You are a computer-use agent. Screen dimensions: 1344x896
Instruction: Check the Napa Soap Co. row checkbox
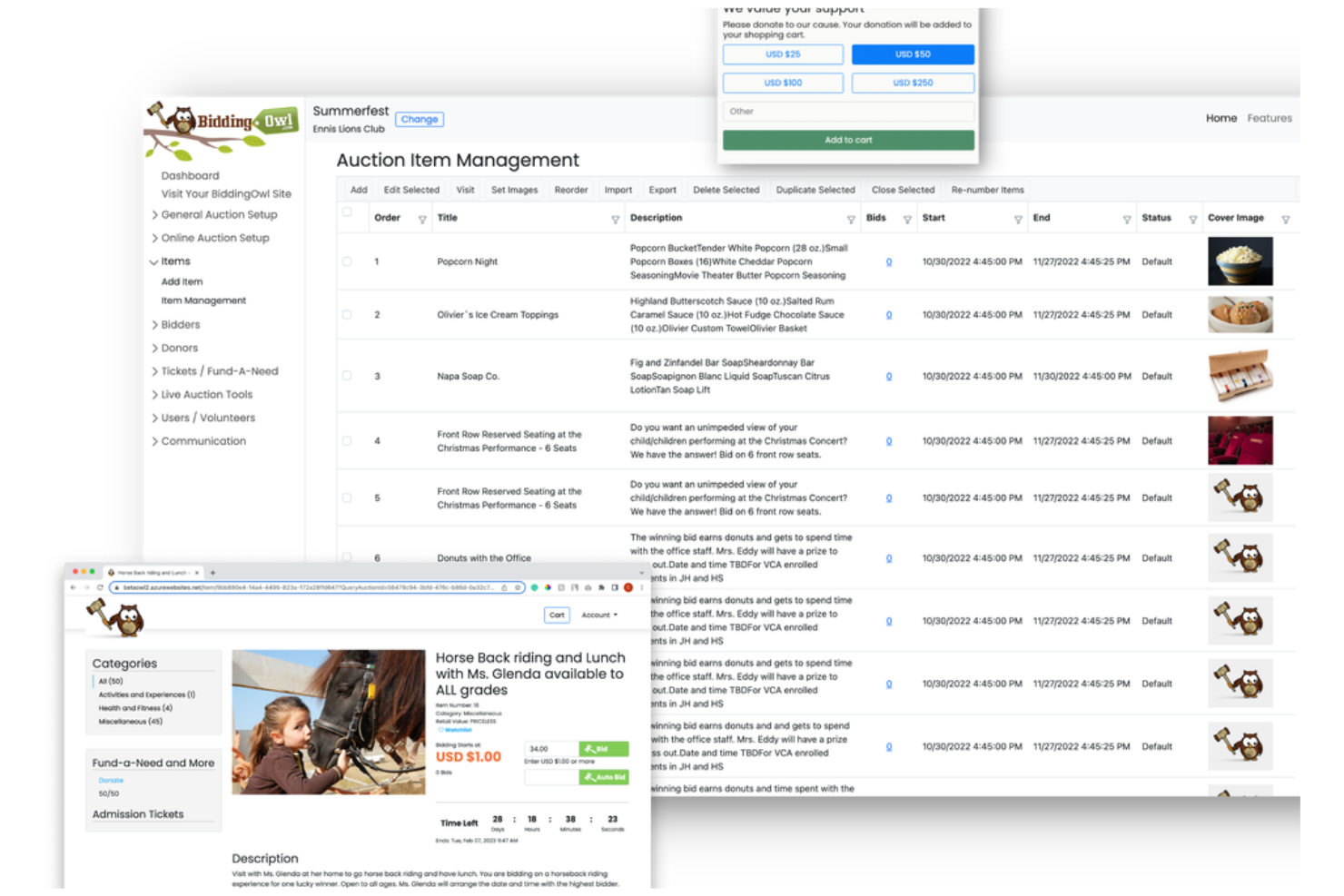(x=347, y=376)
